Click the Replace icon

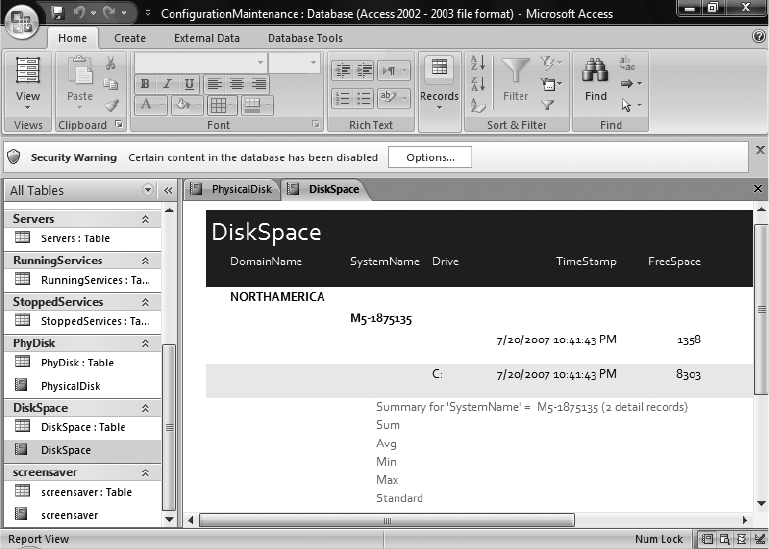[x=627, y=63]
